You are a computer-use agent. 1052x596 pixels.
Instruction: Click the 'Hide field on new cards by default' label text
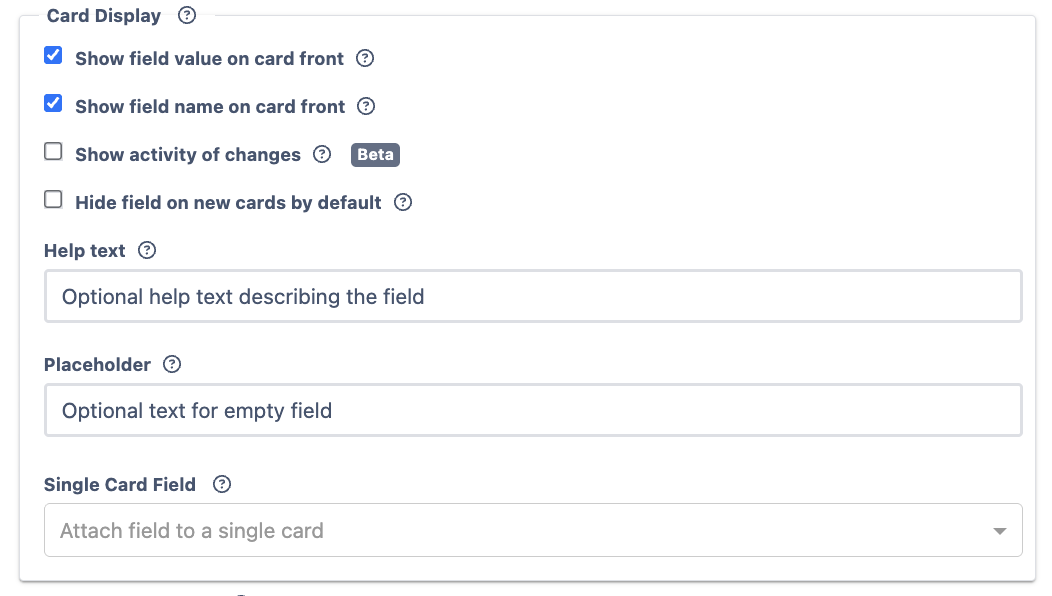tap(228, 203)
